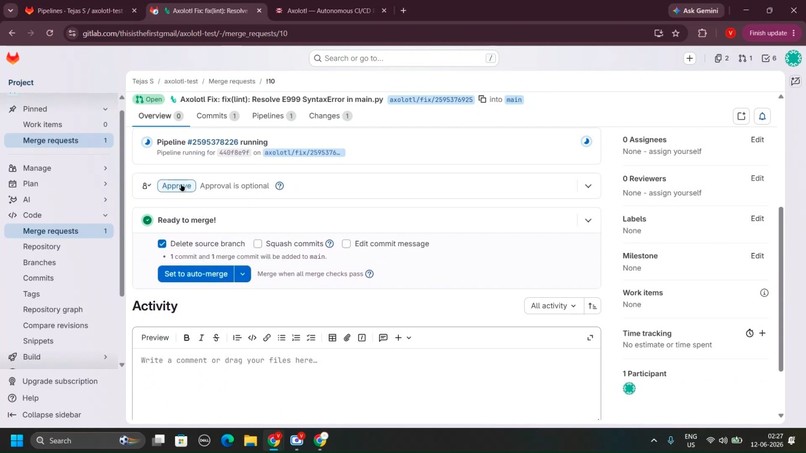Expand the Plan sidebar section
Viewport: 806px width, 453px height.
coord(105,184)
